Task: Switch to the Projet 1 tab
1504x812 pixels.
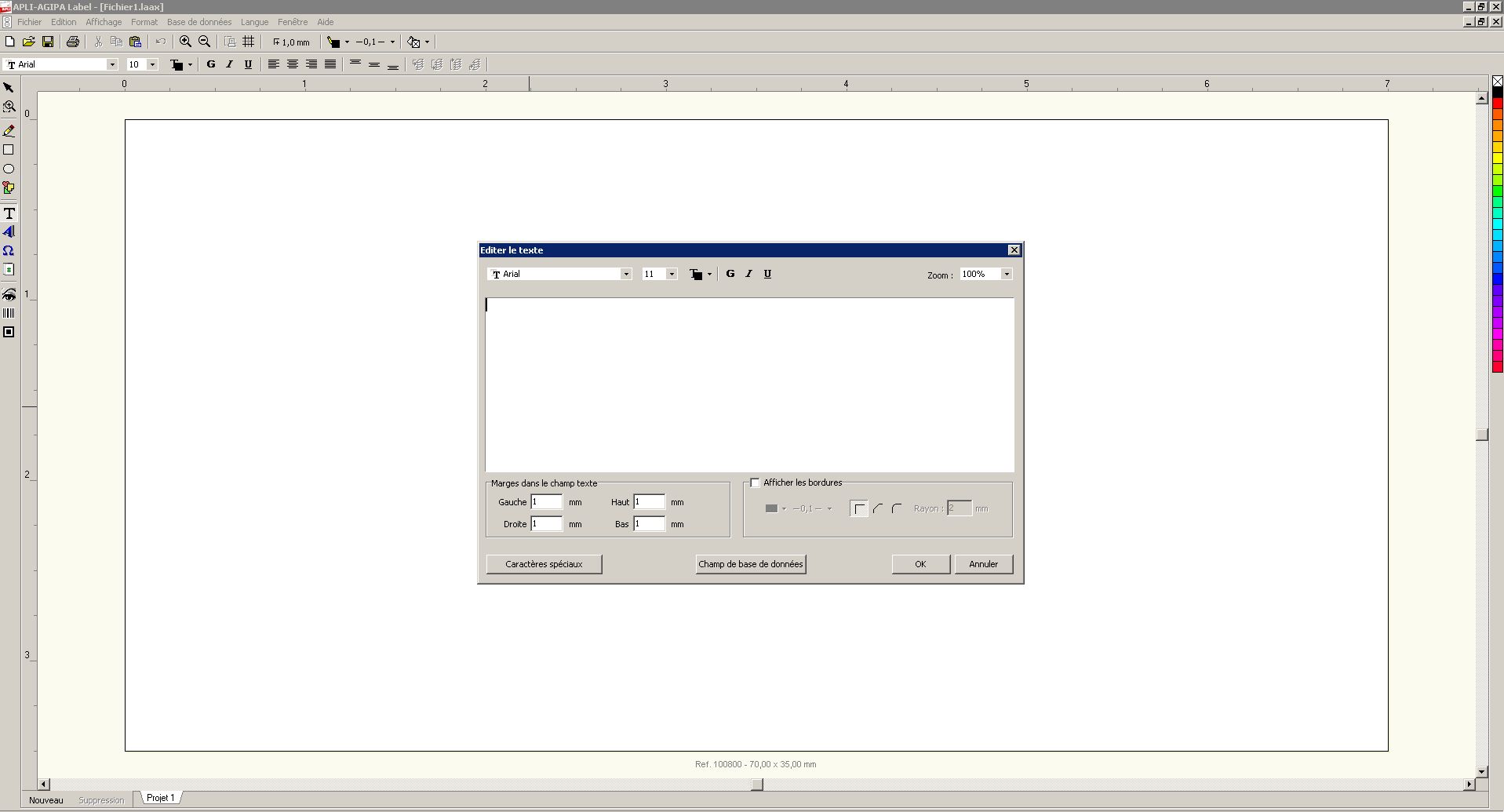Action: (160, 798)
